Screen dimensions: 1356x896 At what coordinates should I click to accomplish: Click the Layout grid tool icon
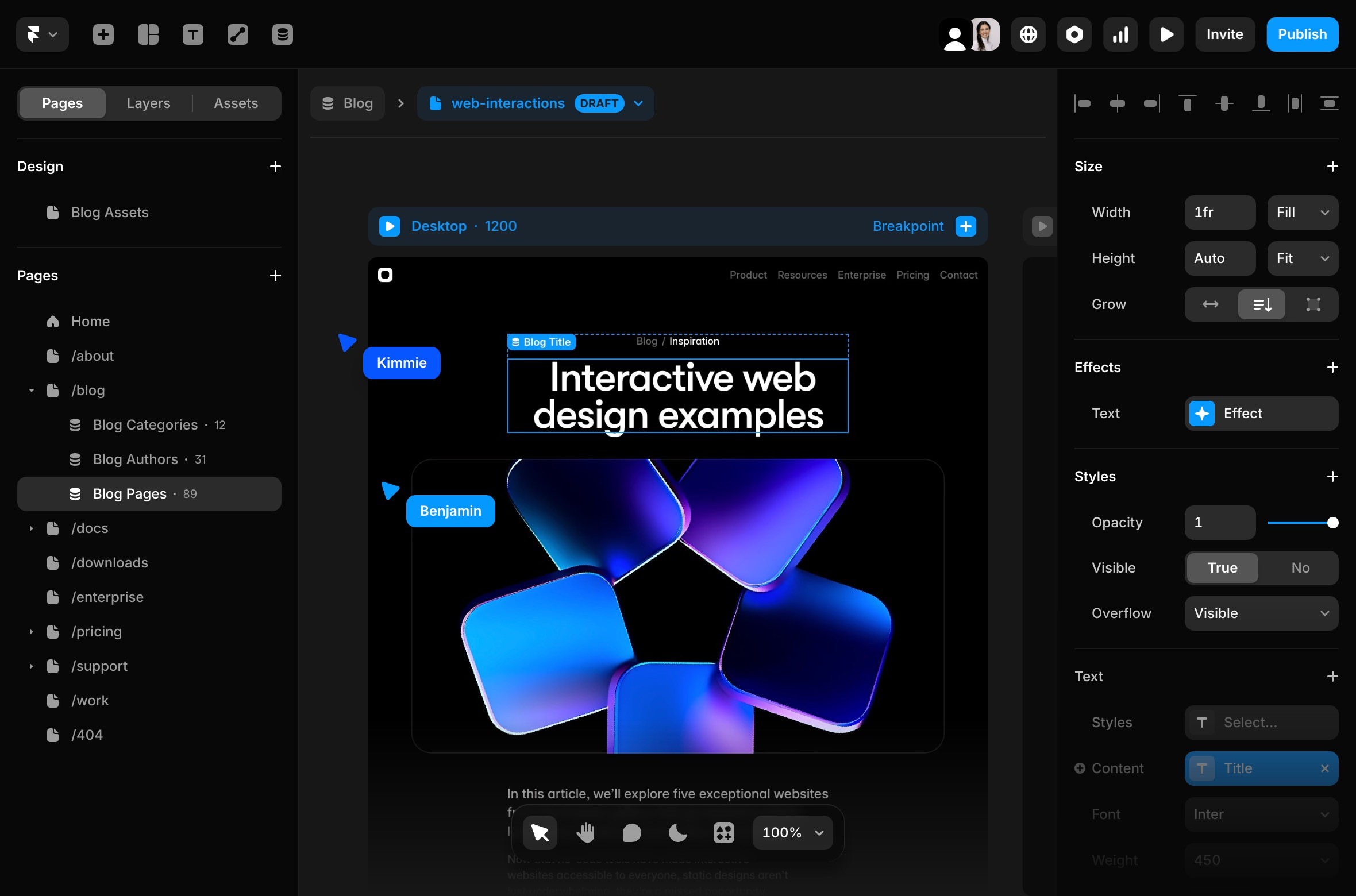point(148,34)
